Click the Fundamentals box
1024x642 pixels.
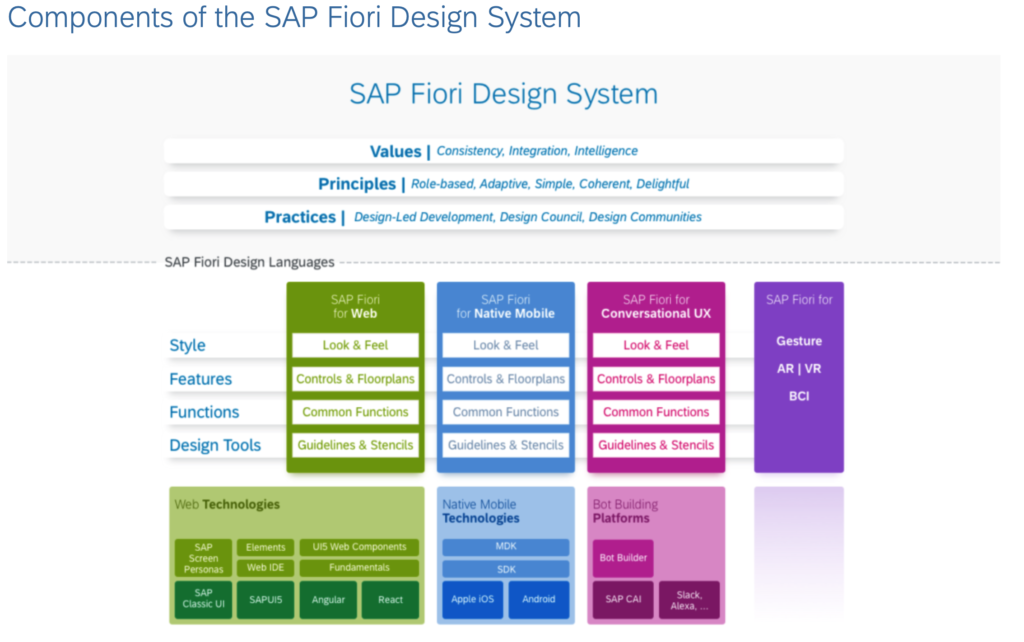(x=359, y=568)
